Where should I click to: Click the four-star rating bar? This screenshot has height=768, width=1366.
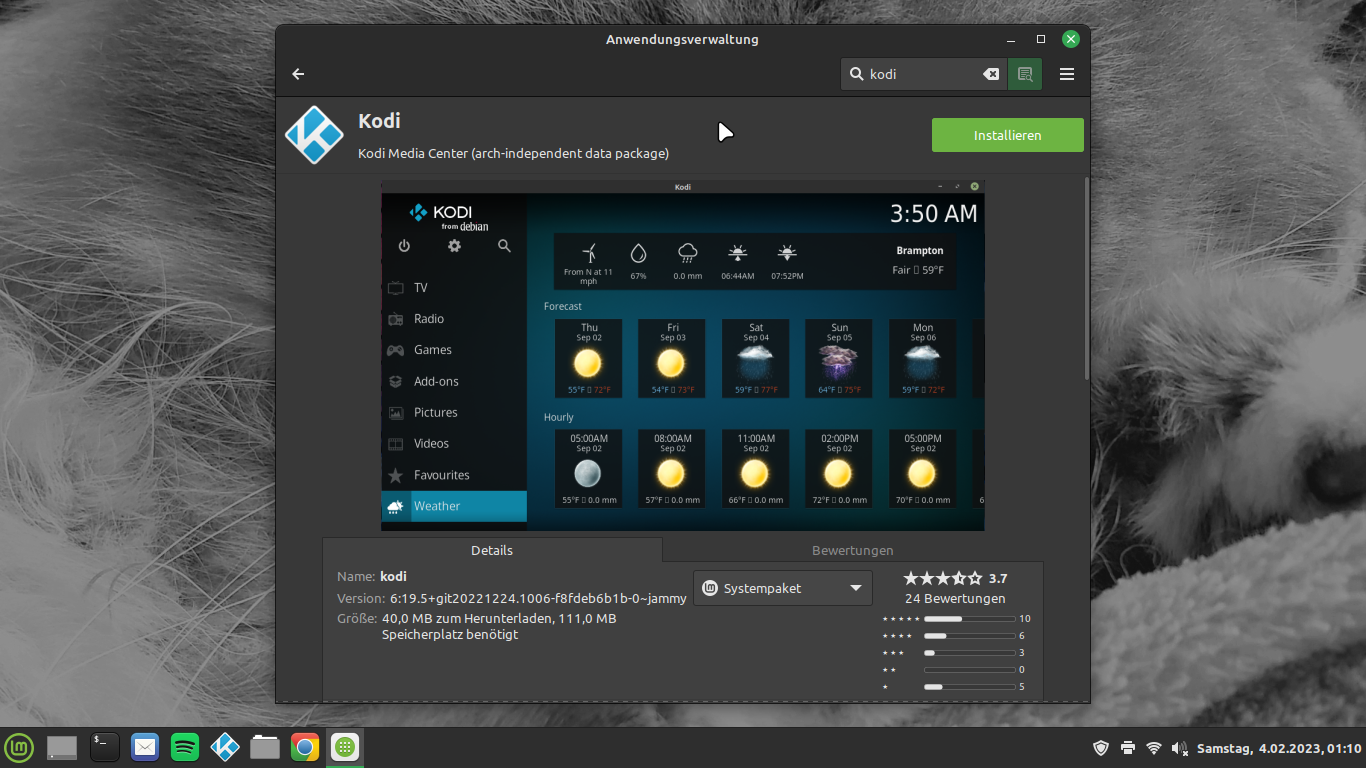click(x=970, y=636)
